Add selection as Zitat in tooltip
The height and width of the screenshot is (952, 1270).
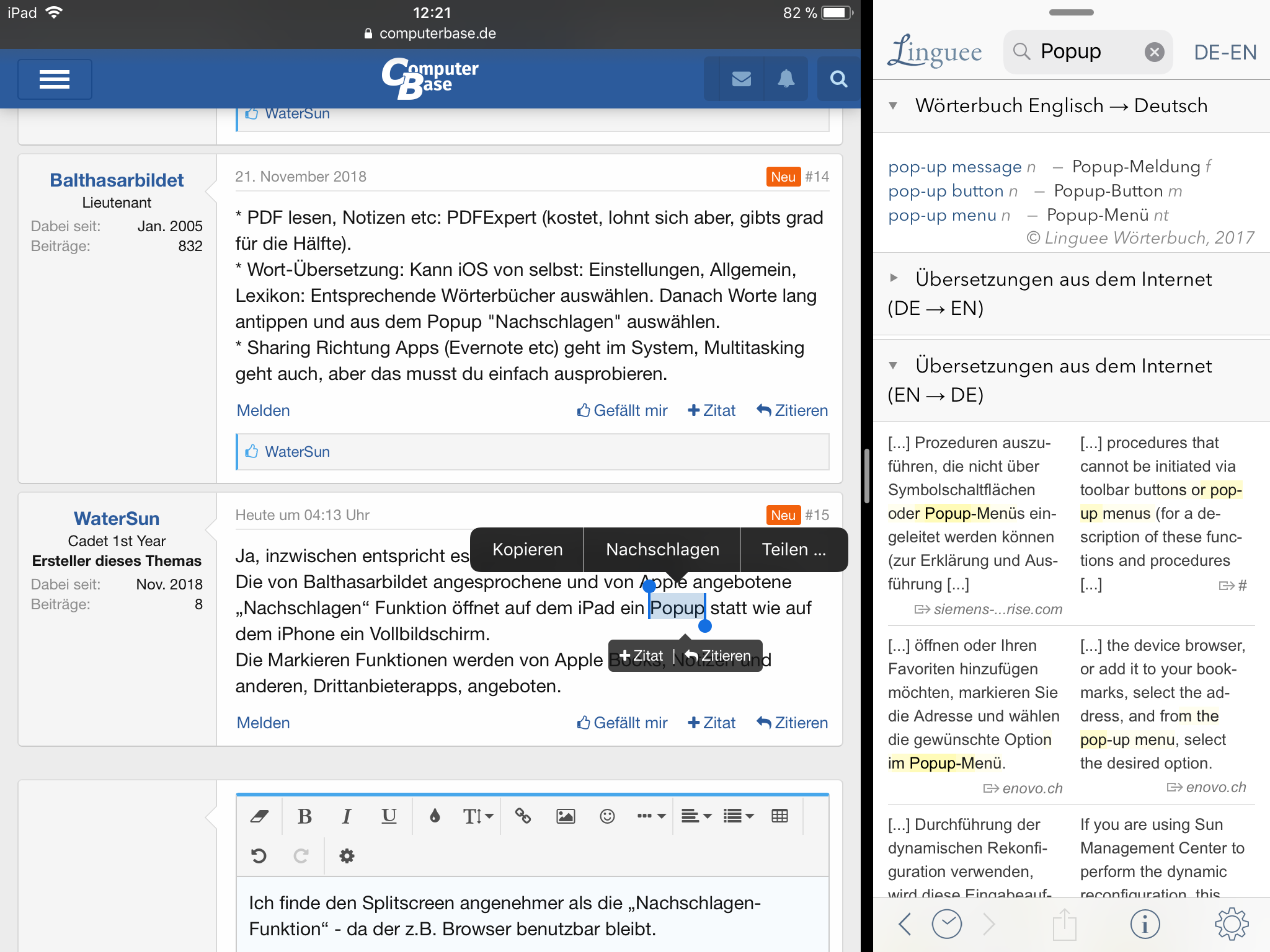[641, 656]
